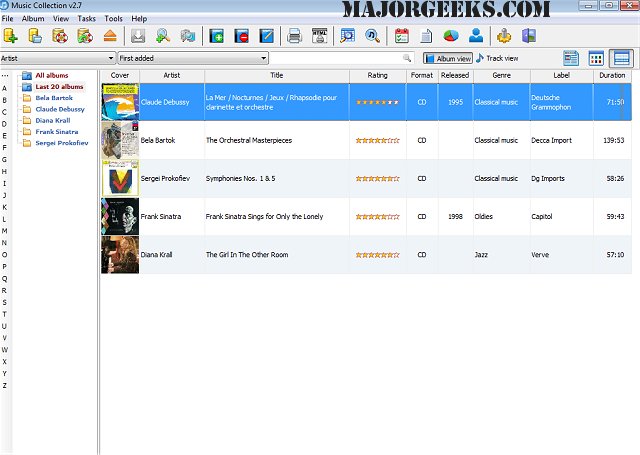Select the rightmost list layout toggle
This screenshot has width=640, height=455.
coord(621,59)
